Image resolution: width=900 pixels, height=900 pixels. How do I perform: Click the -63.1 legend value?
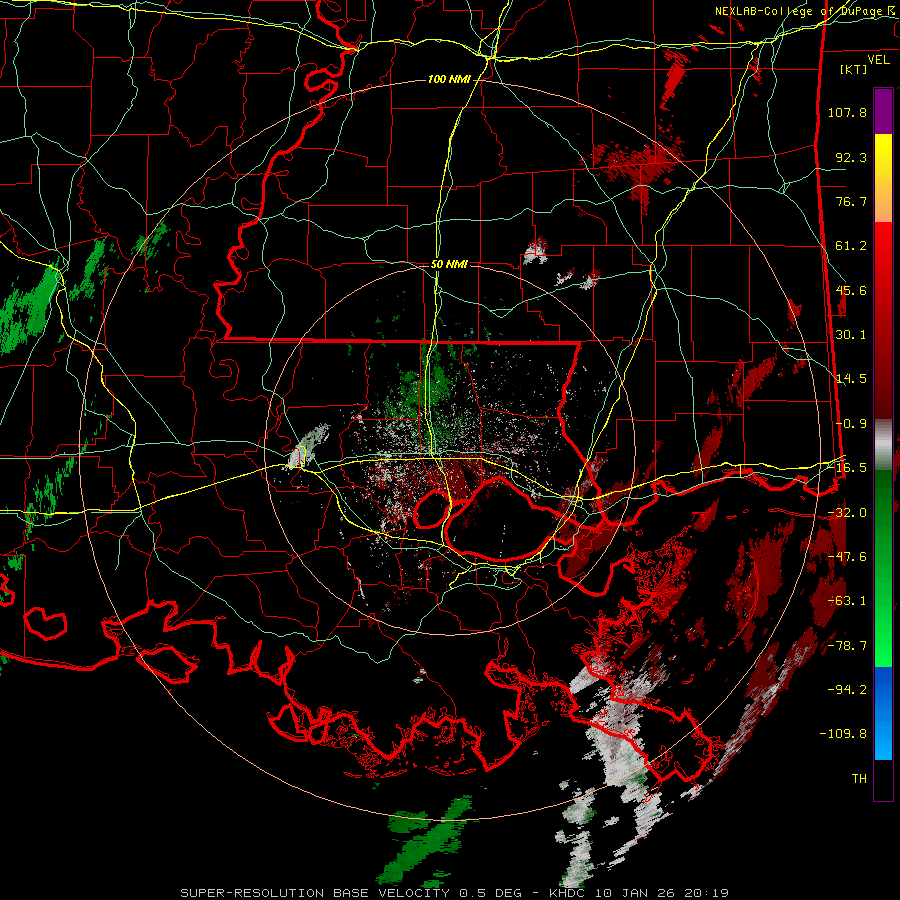click(847, 601)
